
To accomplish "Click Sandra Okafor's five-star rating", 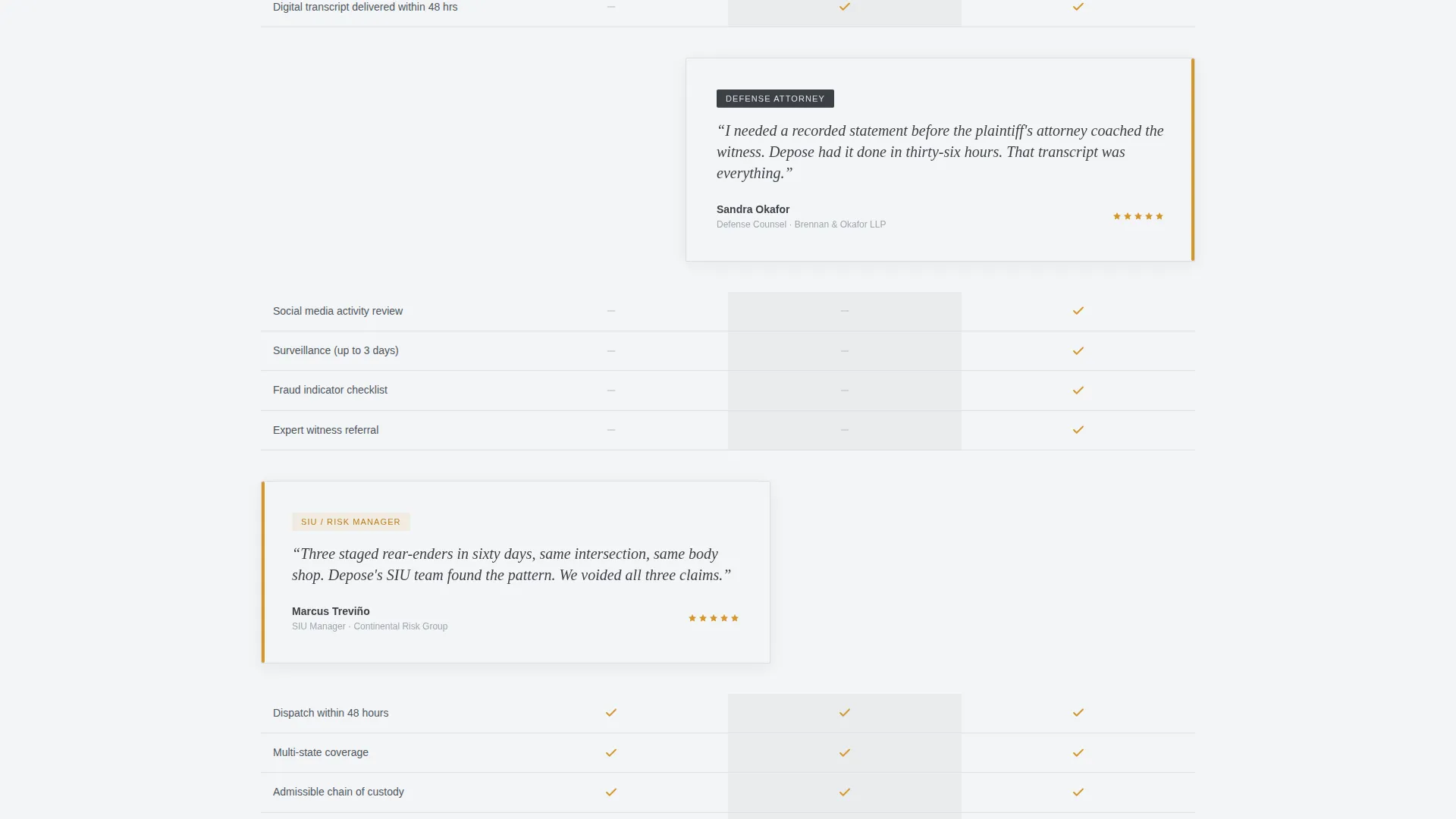I will [x=1137, y=217].
